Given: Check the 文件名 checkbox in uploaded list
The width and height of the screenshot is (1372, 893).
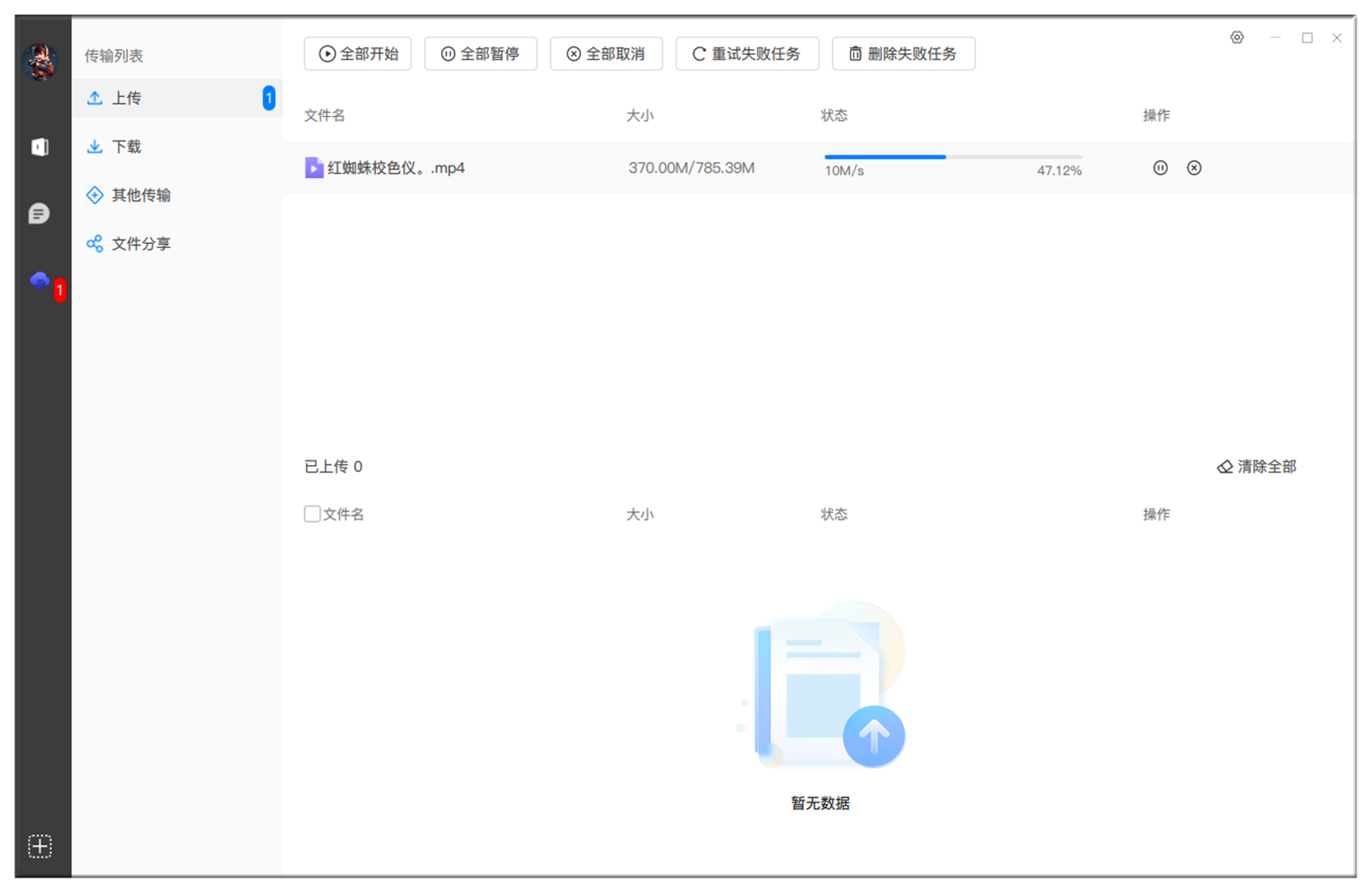Looking at the screenshot, I should [x=312, y=513].
